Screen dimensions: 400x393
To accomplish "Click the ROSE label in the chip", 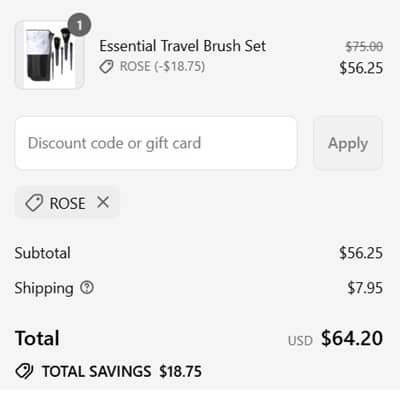I will (x=67, y=203).
